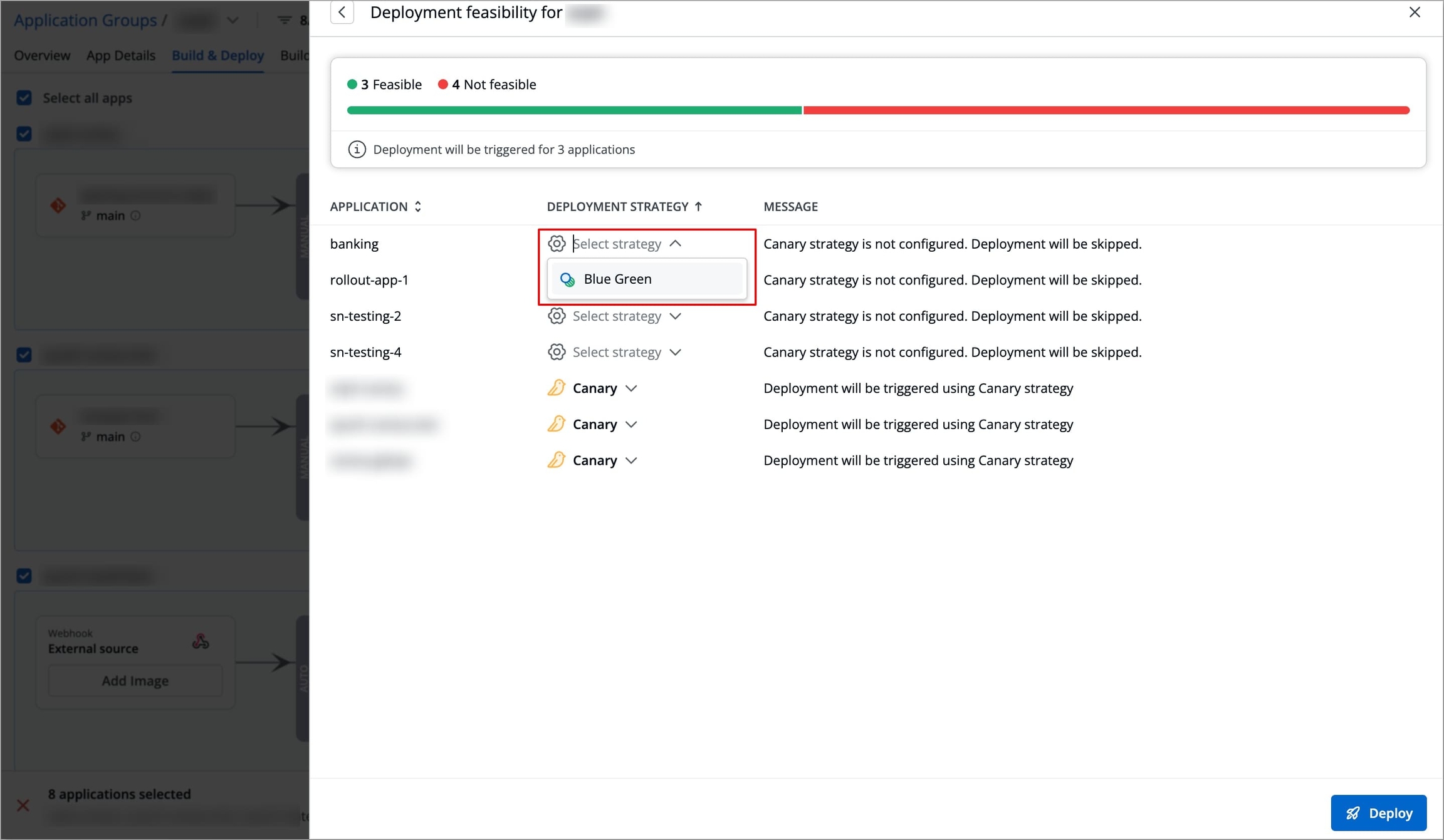Click Add Image on webhook card
This screenshot has width=1444, height=840.
135,681
